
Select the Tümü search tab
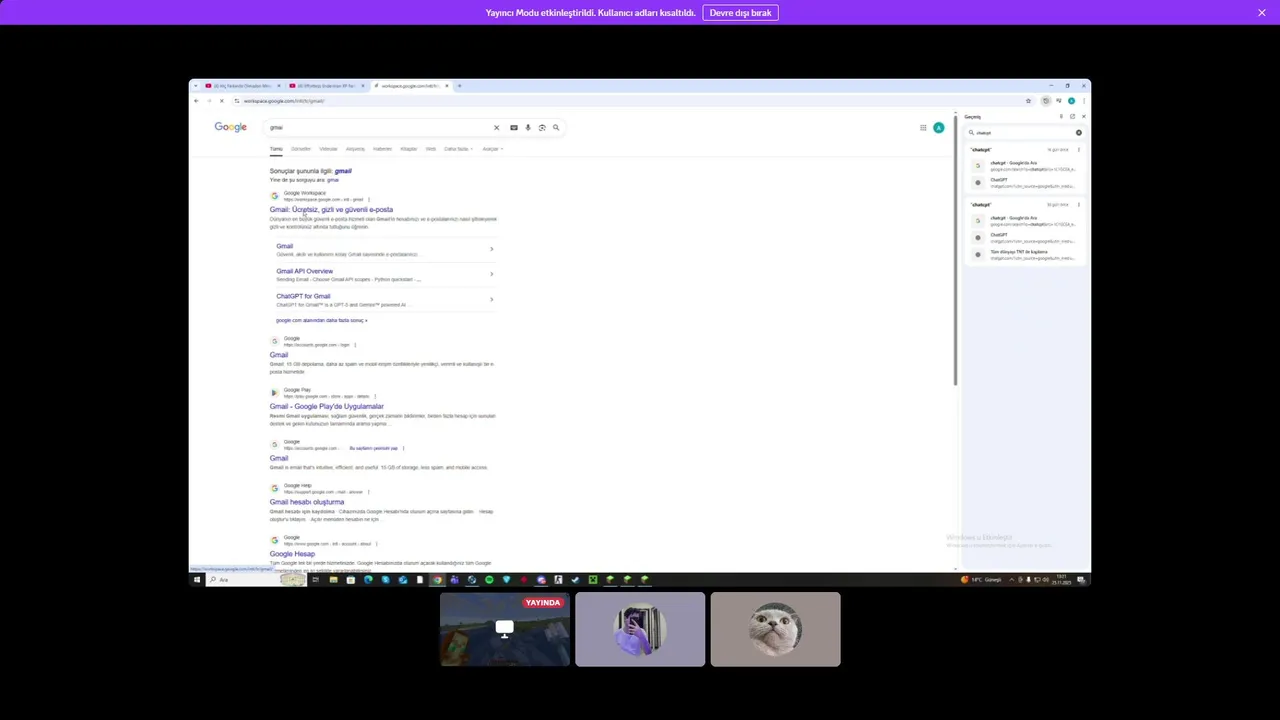[x=276, y=149]
